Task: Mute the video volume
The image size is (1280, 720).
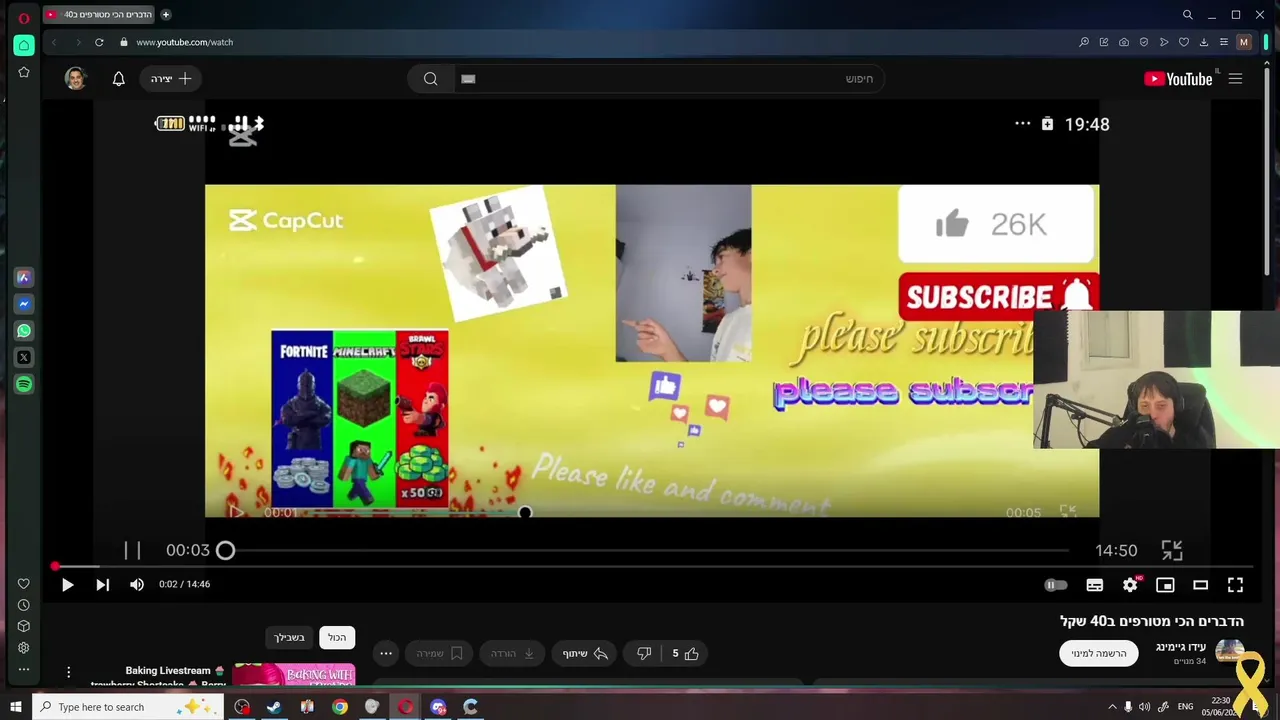Action: pyautogui.click(x=137, y=585)
